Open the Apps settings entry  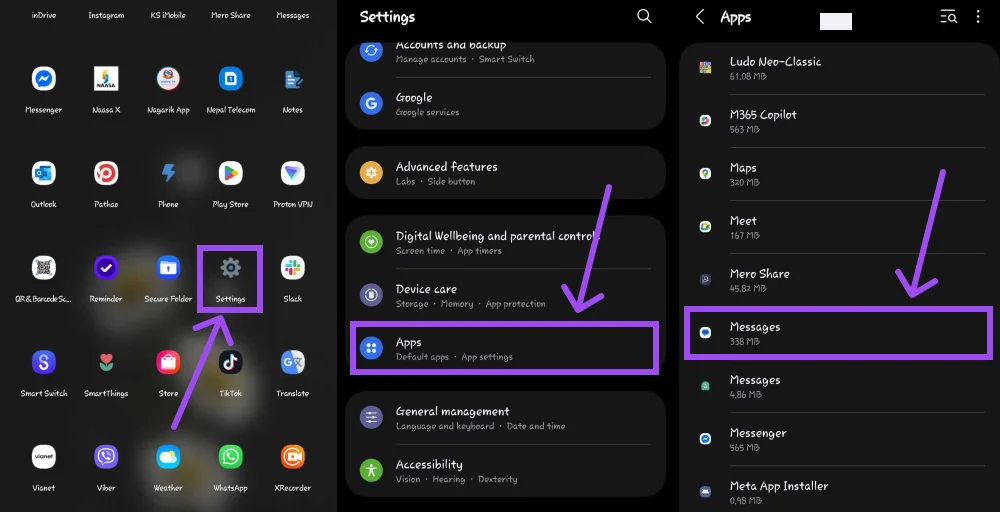pyautogui.click(x=505, y=348)
